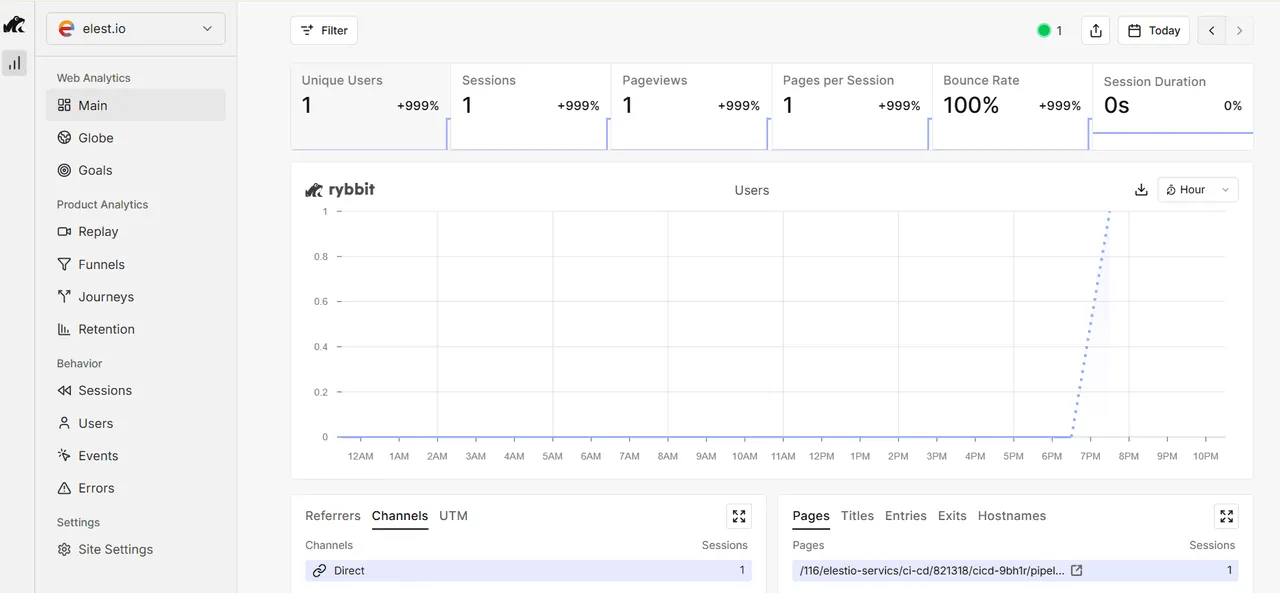
Task: Select the Unique Users stat card
Action: (370, 107)
